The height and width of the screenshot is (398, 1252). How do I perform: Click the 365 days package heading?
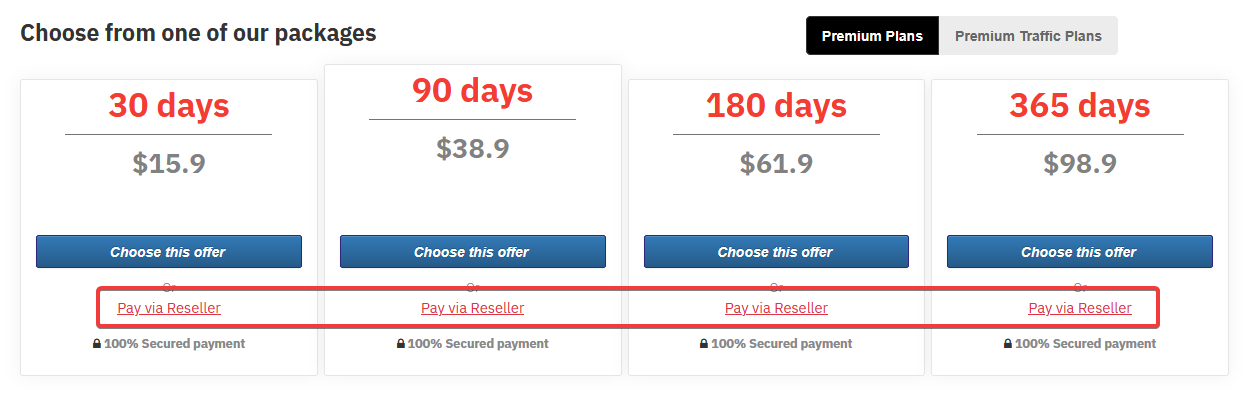tap(1080, 105)
